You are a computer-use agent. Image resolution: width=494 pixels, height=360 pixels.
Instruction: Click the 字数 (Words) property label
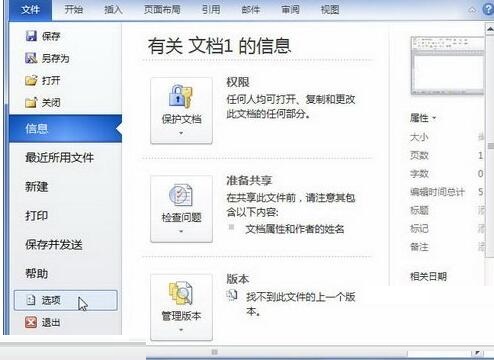coord(419,174)
